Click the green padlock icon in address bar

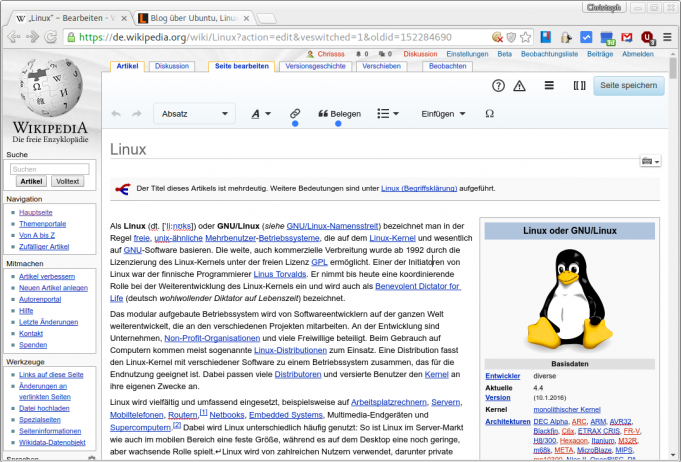tap(71, 37)
